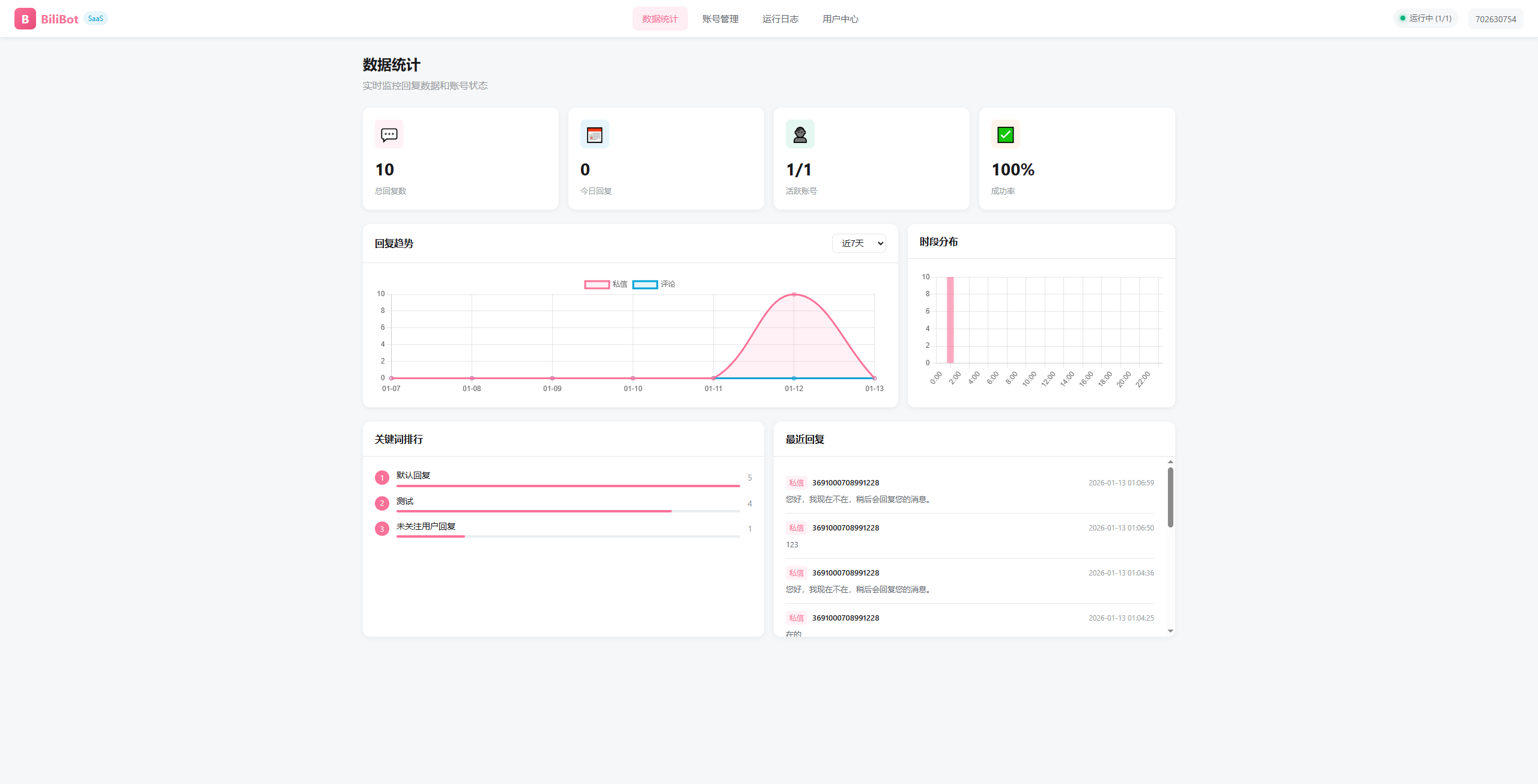Screen dimensions: 1538x784
Task: Click the recent replies scroll down arrow
Action: (1170, 631)
